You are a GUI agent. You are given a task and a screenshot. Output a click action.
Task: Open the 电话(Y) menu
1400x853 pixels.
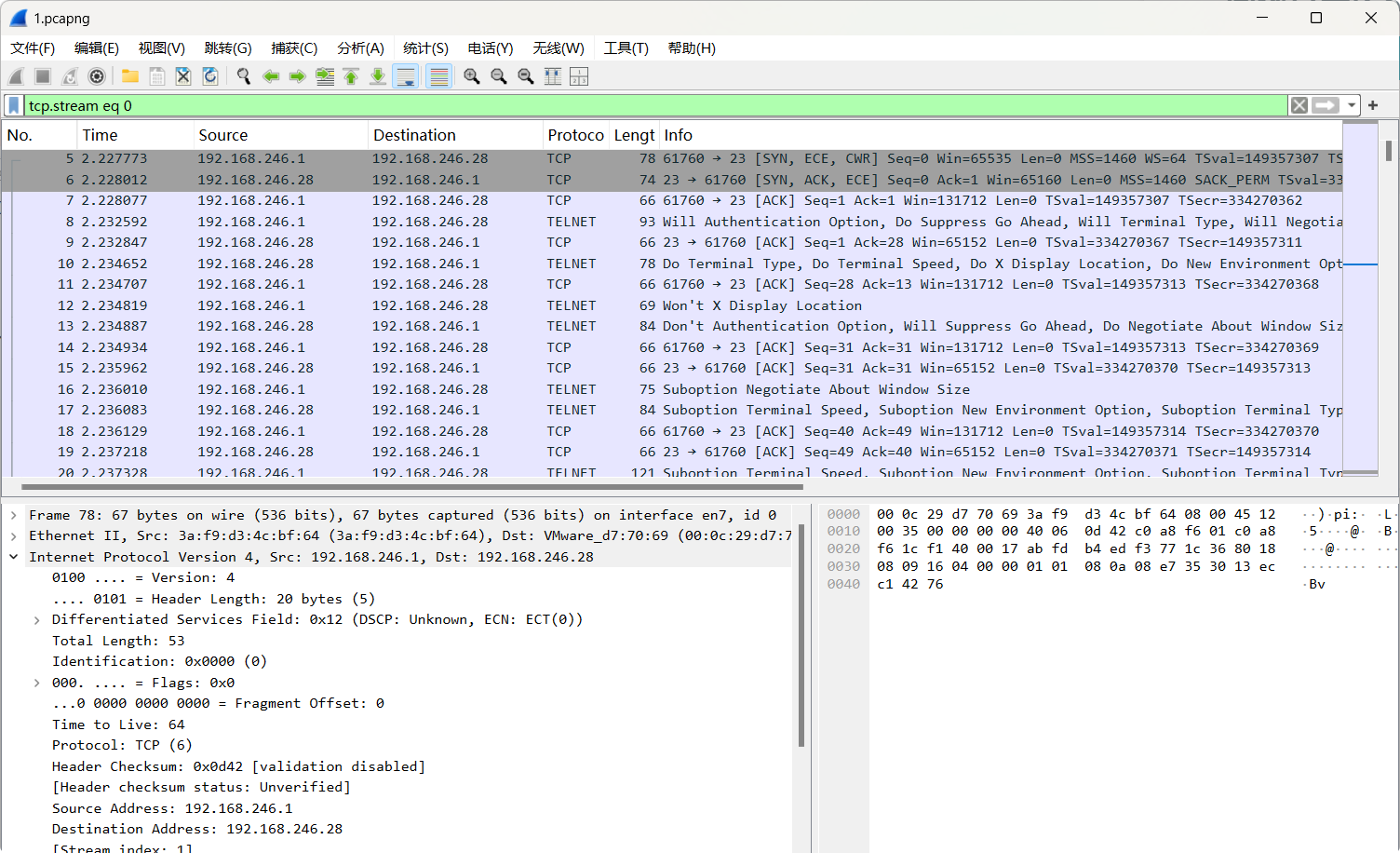(x=491, y=48)
